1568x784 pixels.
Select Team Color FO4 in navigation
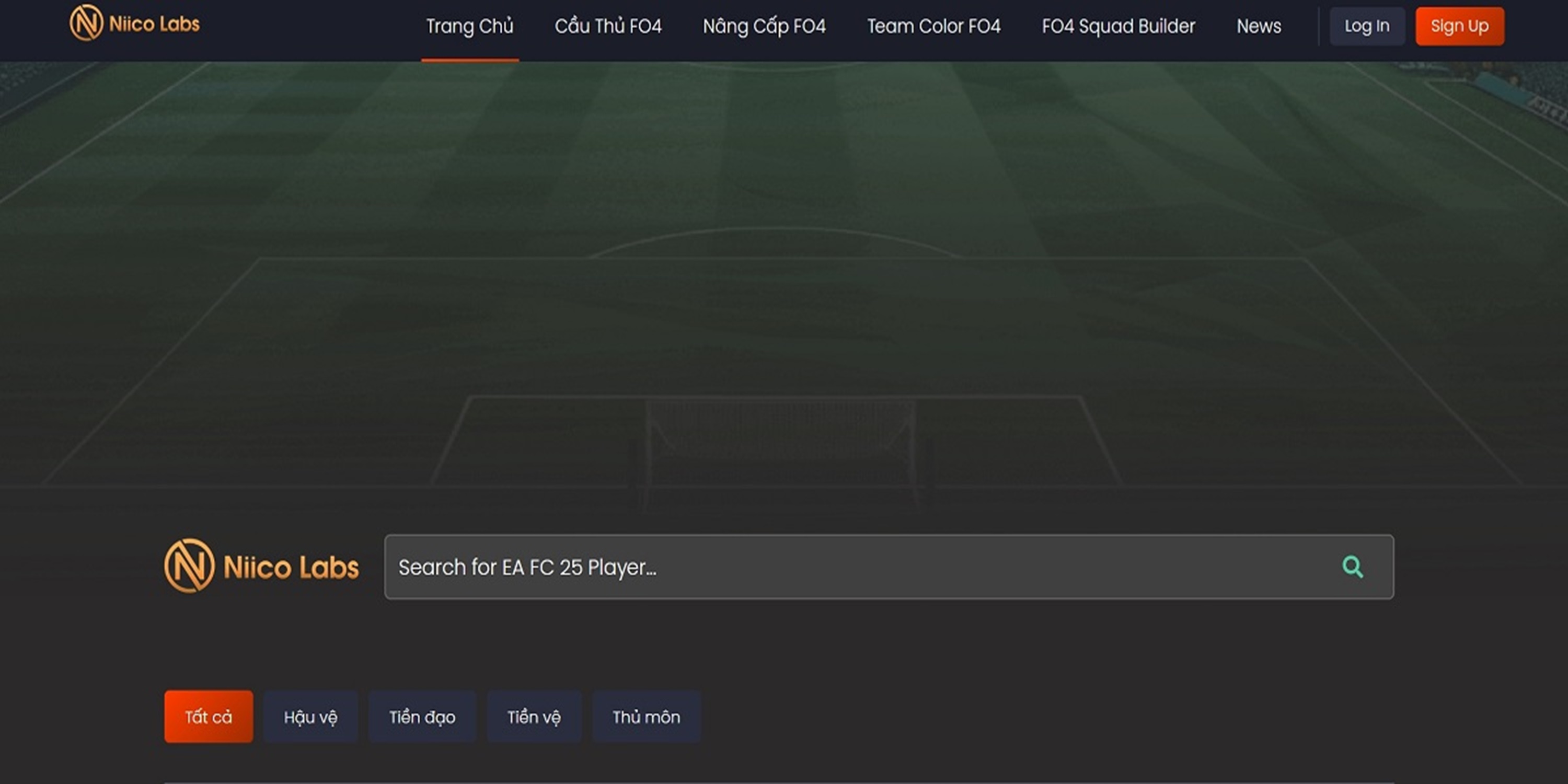tap(933, 26)
